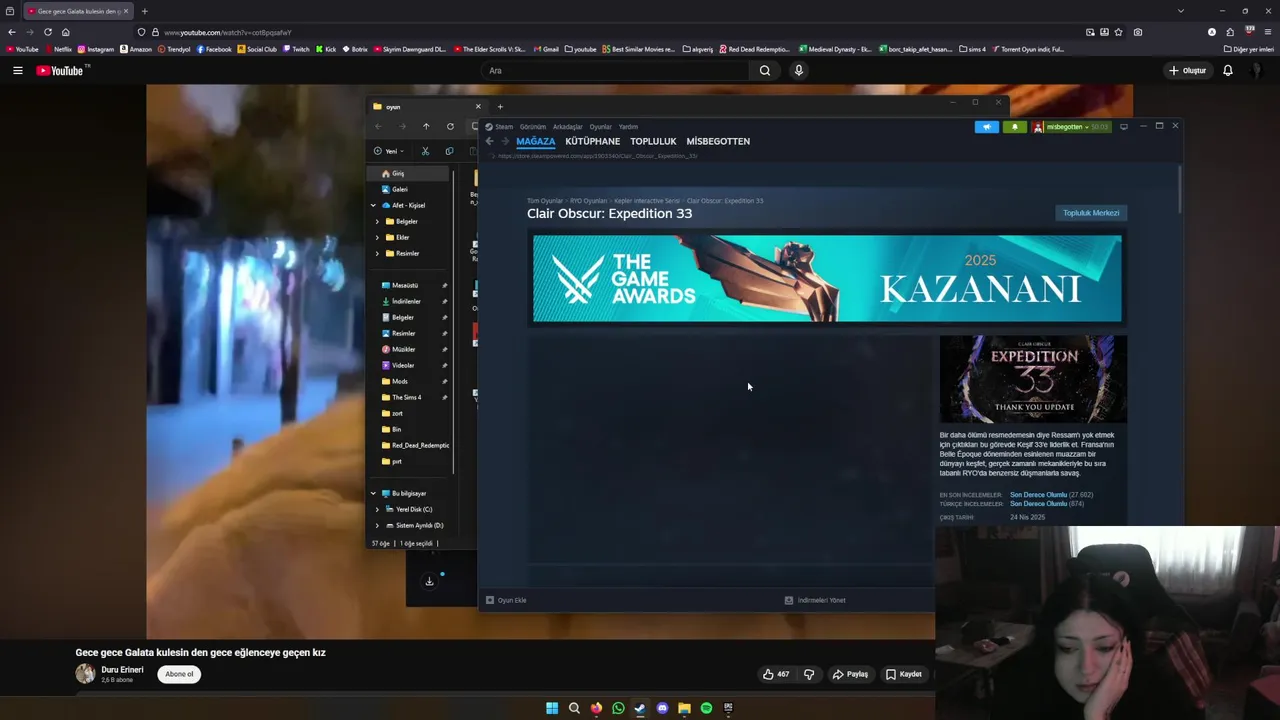Open Discord from the taskbar
The image size is (1280, 720).
662,708
